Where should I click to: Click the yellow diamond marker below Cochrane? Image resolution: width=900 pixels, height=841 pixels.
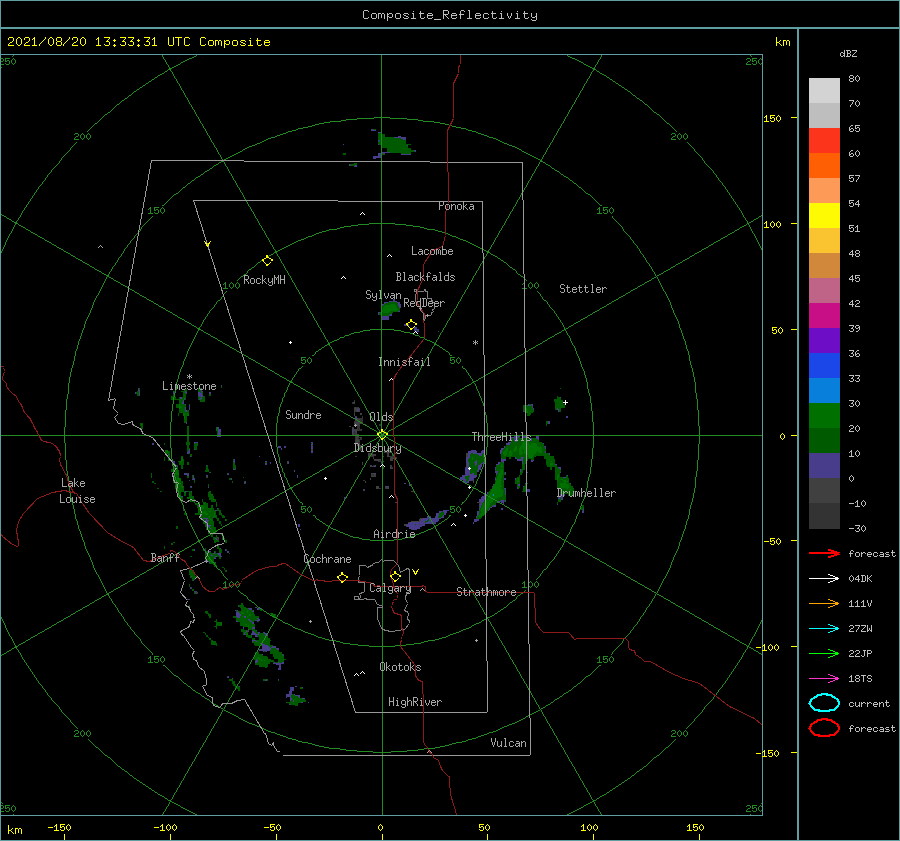tap(342, 577)
